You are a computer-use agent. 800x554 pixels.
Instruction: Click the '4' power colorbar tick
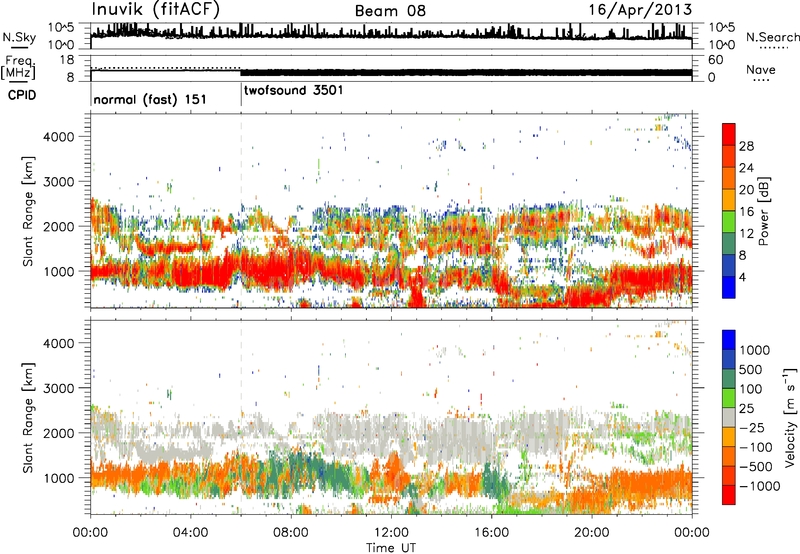[742, 277]
